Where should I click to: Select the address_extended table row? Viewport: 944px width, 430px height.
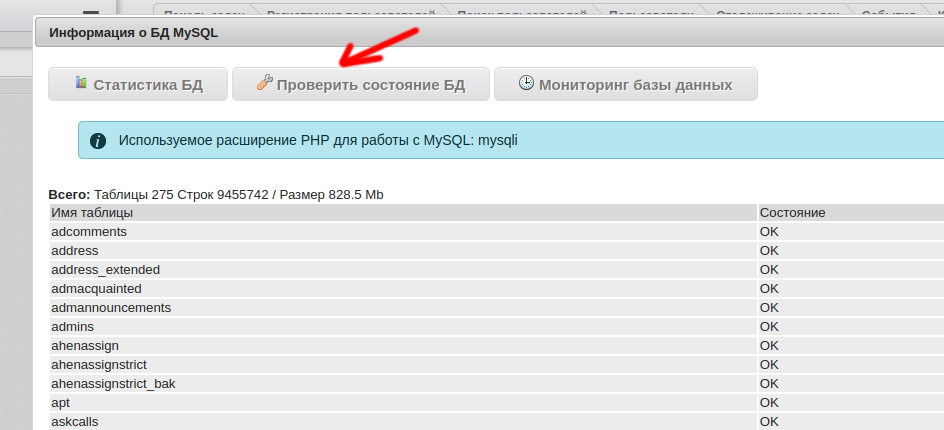105,270
